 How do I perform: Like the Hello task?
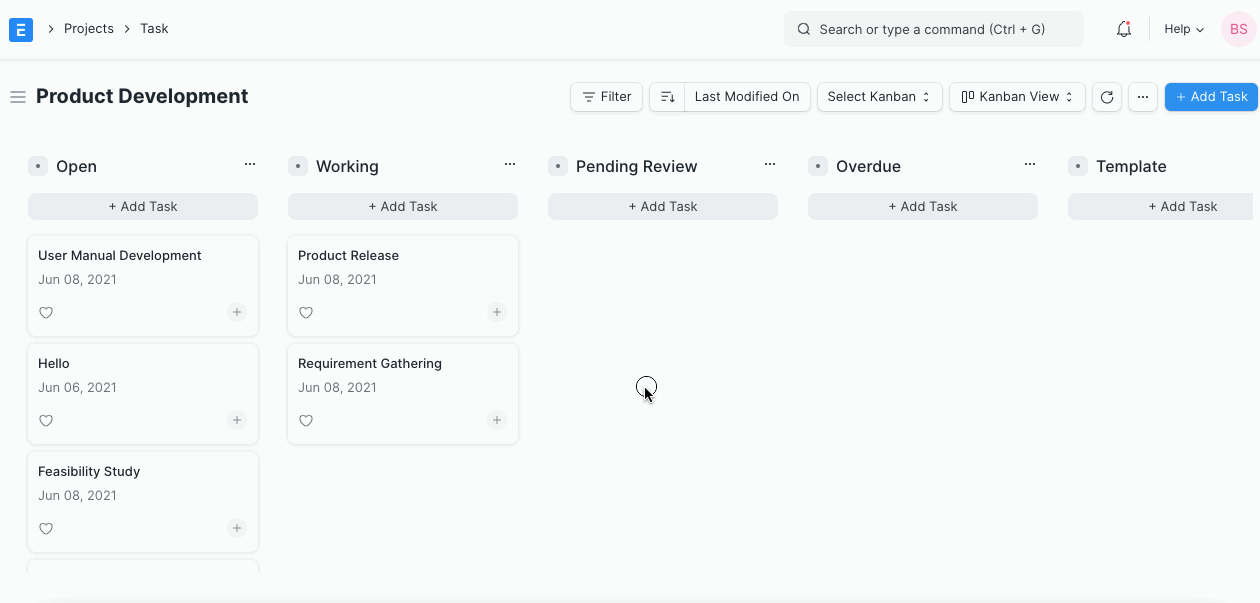(46, 420)
